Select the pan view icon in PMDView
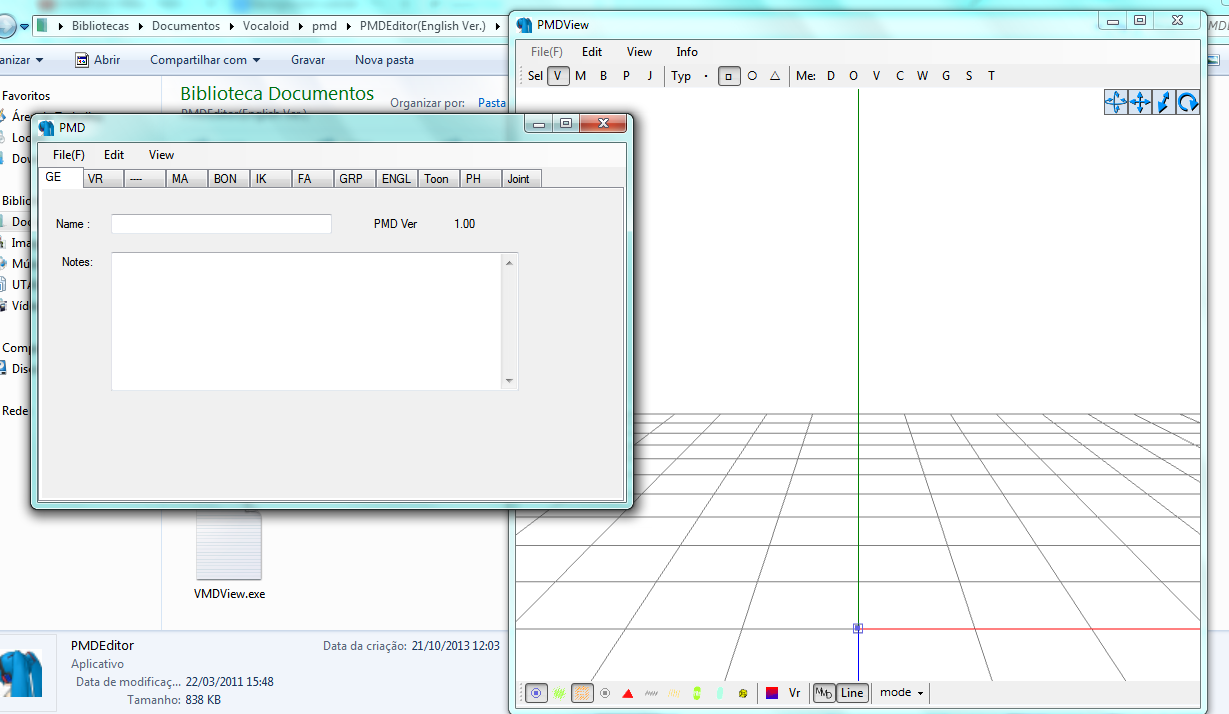1229x714 pixels. [x=1140, y=102]
